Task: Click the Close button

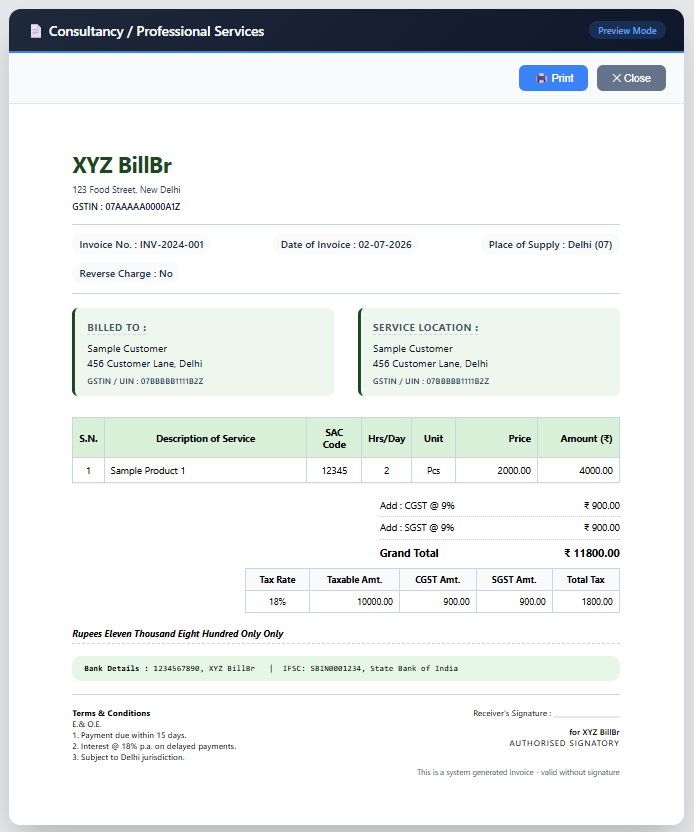Action: click(631, 78)
